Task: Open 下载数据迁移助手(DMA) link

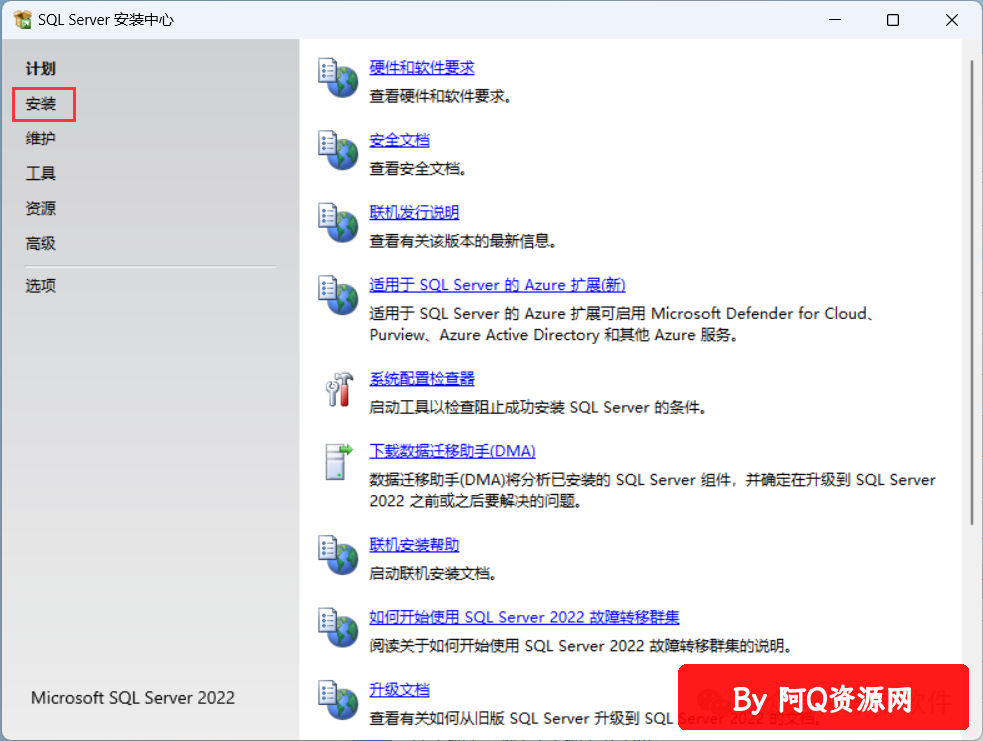Action: pyautogui.click(x=452, y=451)
